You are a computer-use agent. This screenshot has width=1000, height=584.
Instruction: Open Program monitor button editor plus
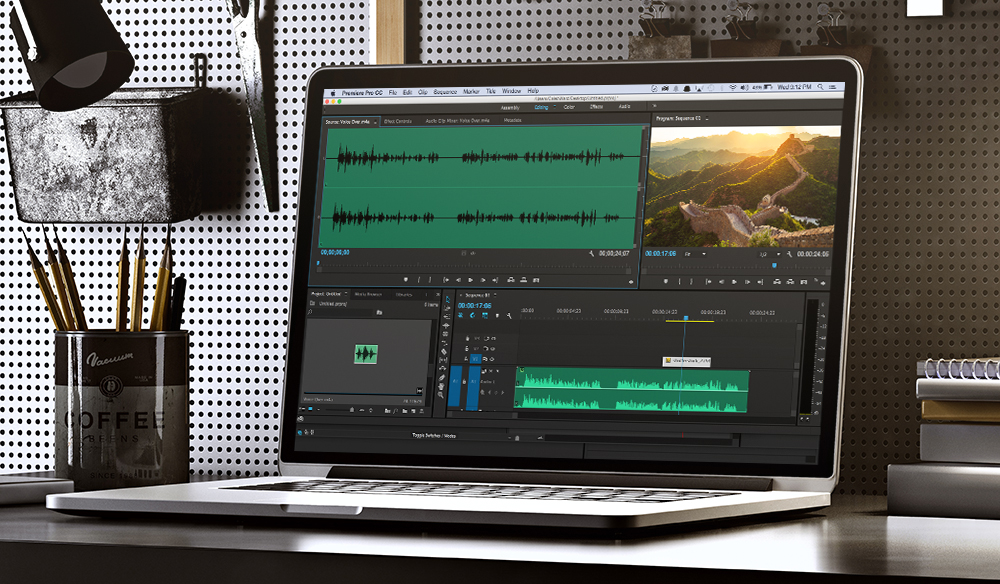[x=823, y=283]
